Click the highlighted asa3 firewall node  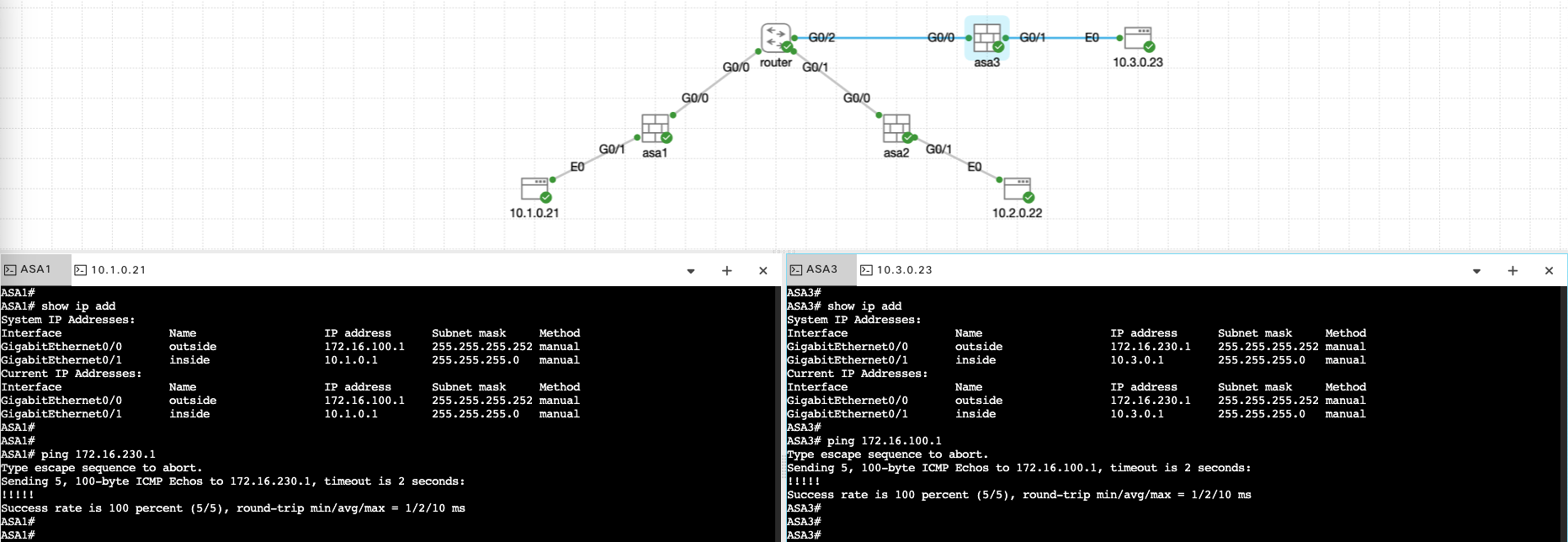(x=986, y=38)
